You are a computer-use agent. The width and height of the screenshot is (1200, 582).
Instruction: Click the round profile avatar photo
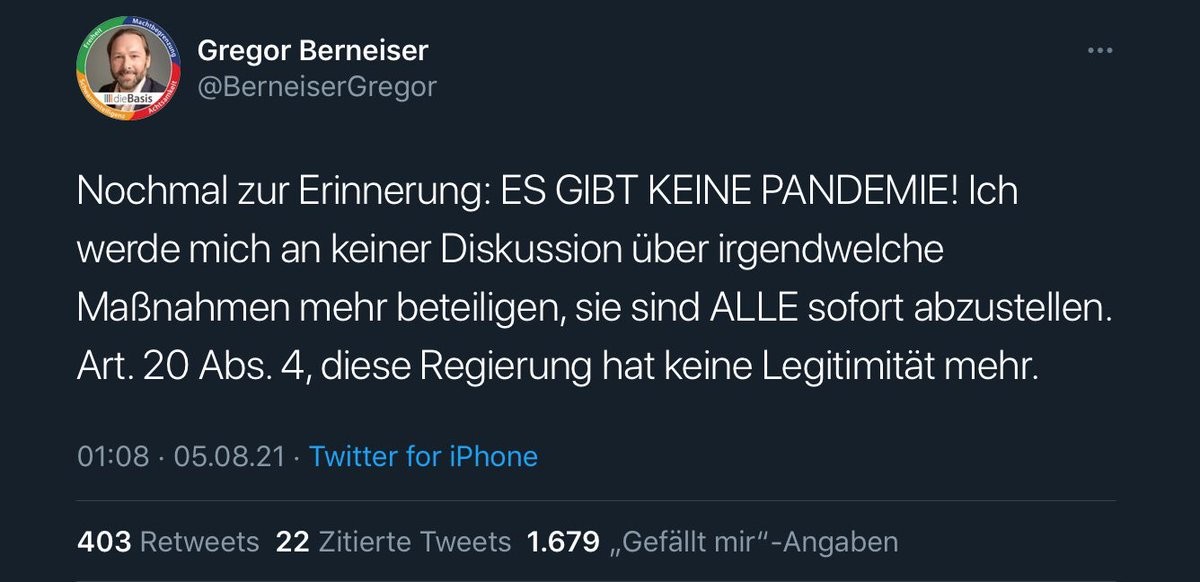[126, 62]
